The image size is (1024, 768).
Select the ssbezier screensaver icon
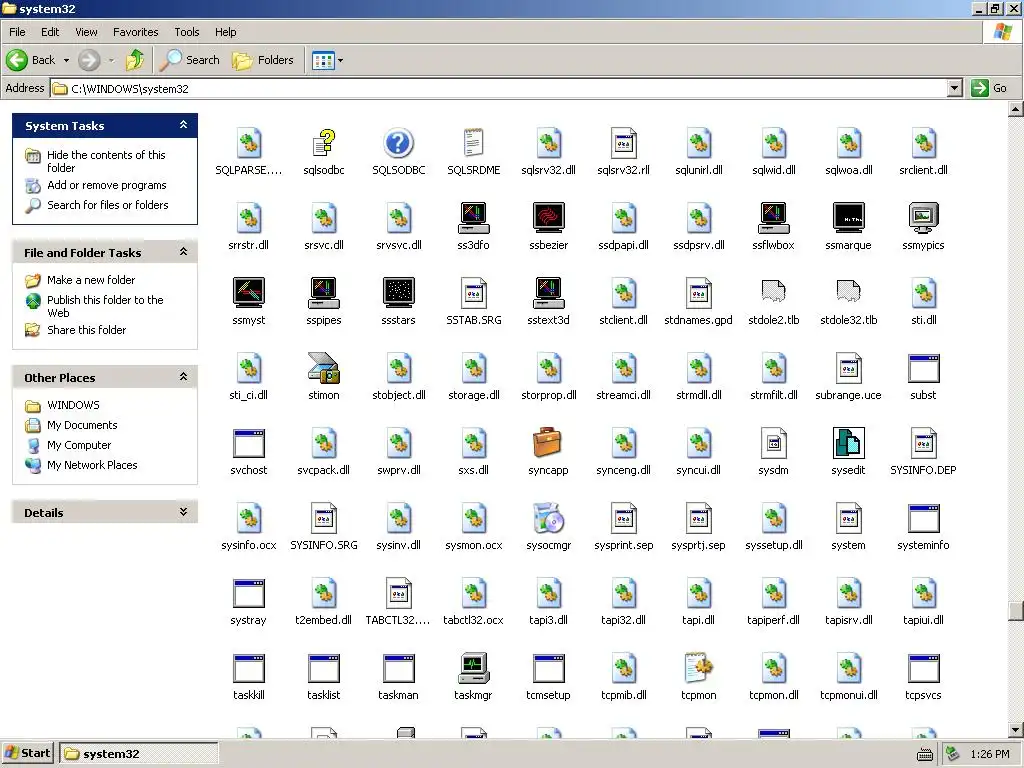click(549, 217)
